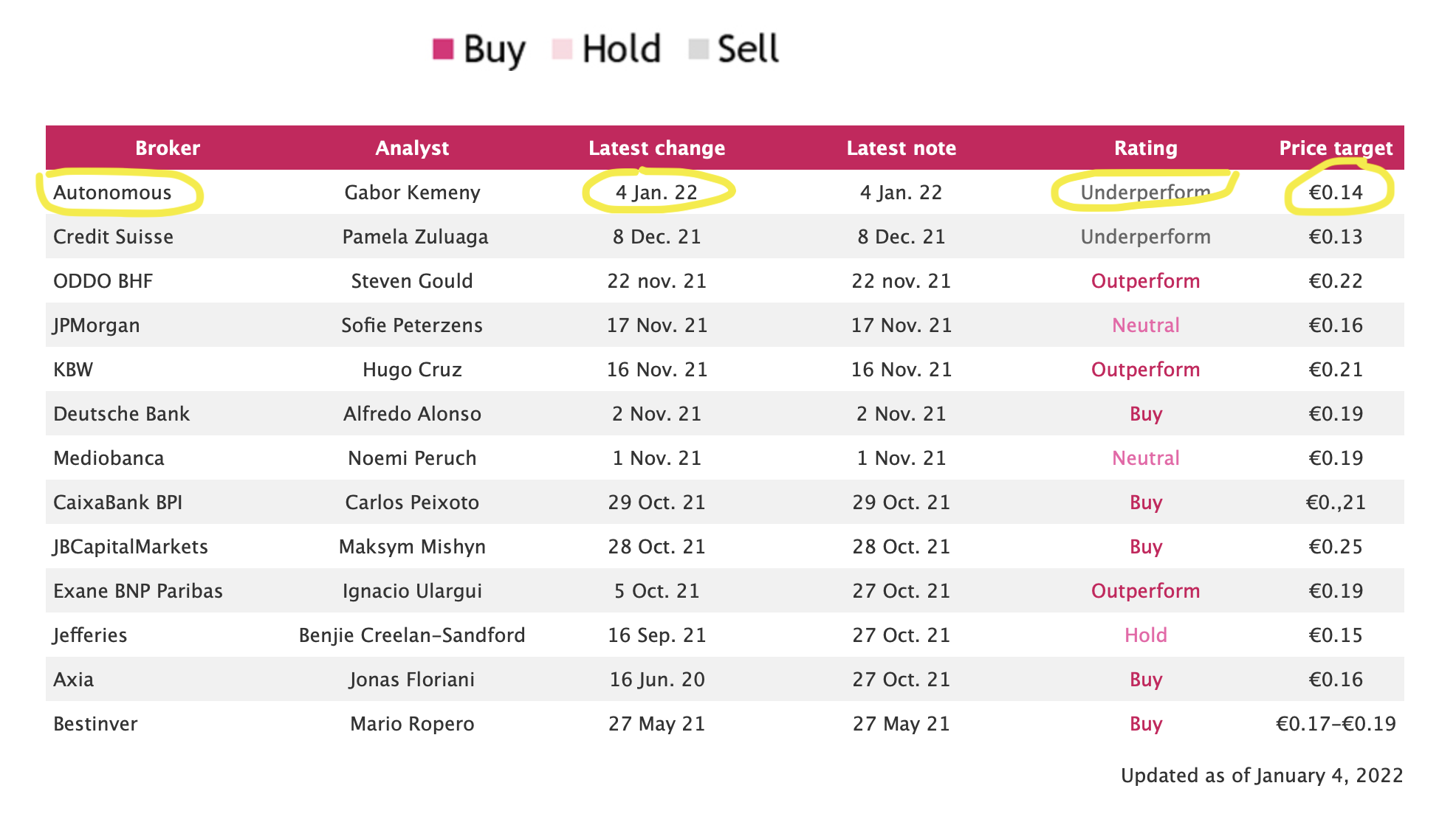Click the KBW broker row name

73,370
